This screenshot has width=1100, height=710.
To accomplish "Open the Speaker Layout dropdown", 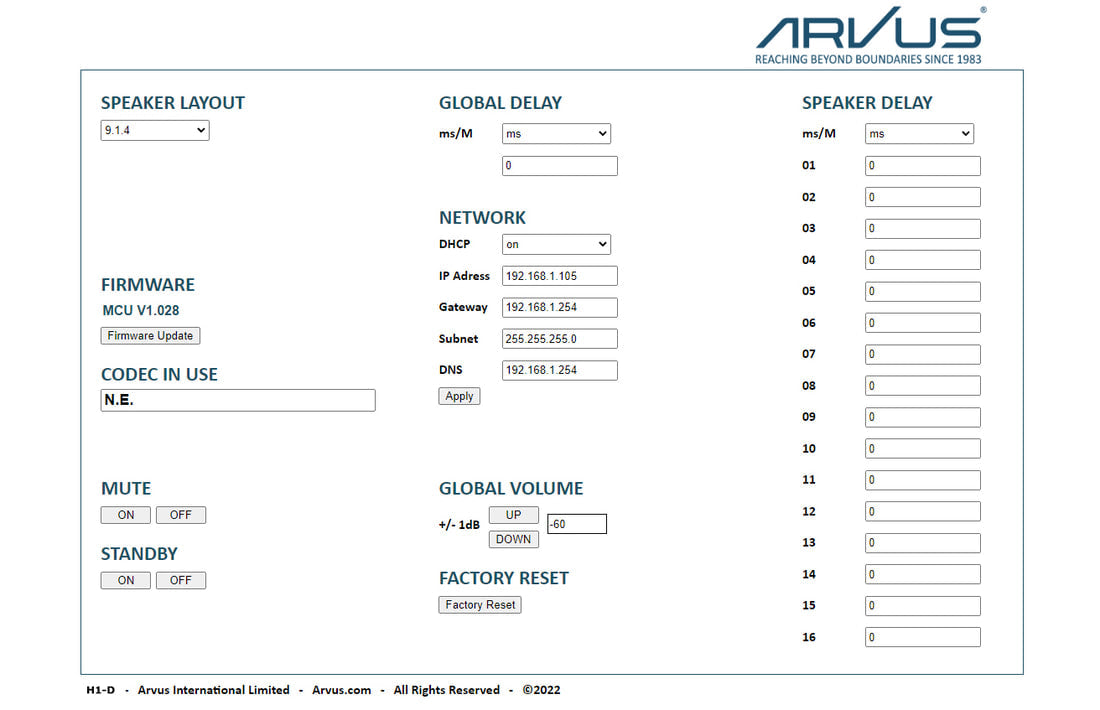I will point(154,130).
